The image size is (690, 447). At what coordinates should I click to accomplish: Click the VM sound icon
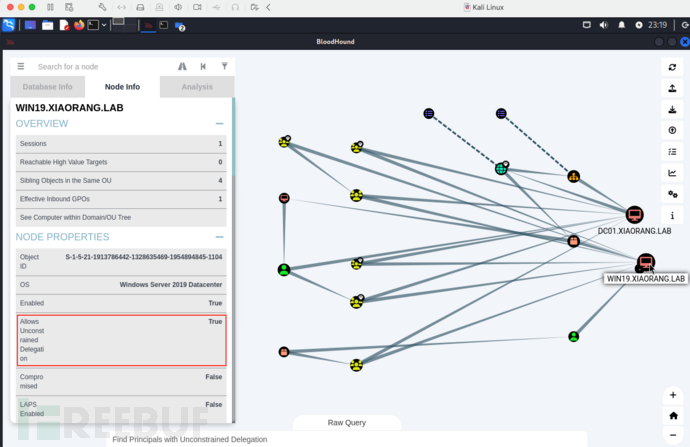pos(178,7)
